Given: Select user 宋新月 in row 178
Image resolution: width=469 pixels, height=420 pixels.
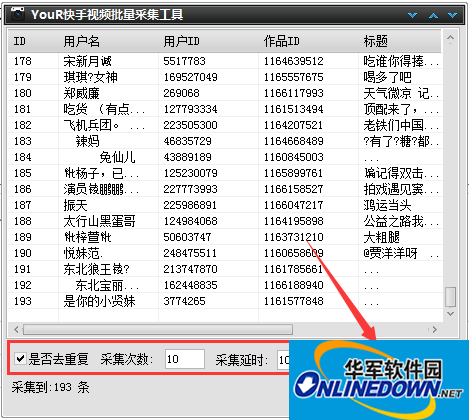Looking at the screenshot, I should [x=87, y=61].
